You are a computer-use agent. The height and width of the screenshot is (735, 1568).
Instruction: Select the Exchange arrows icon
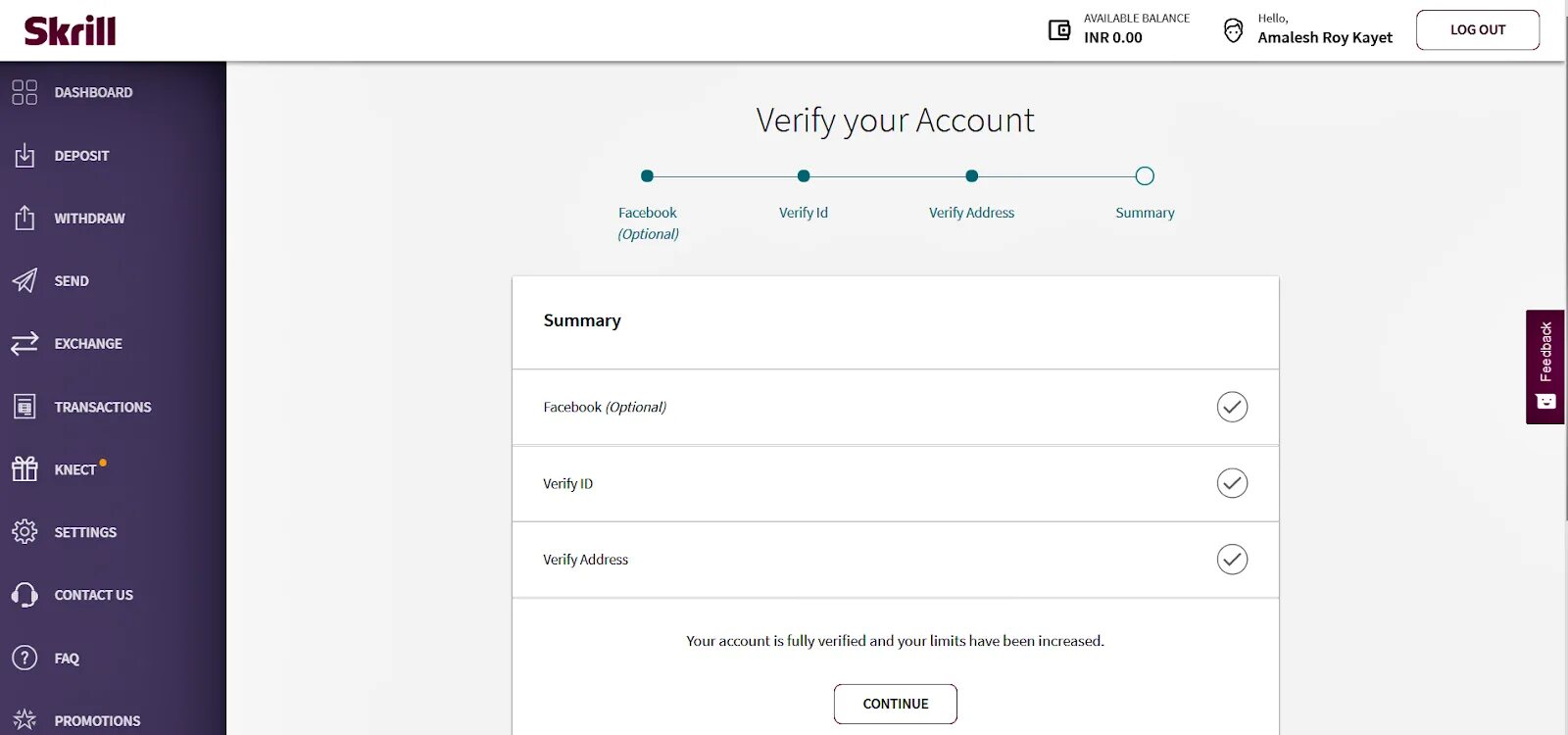click(24, 343)
